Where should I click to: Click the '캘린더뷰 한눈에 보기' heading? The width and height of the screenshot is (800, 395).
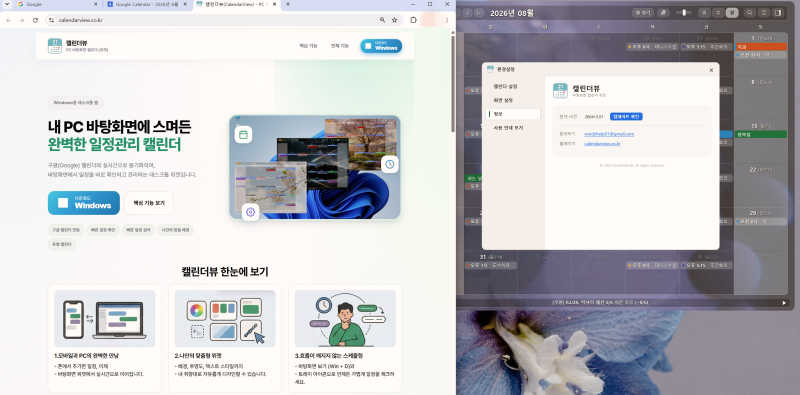coord(225,271)
